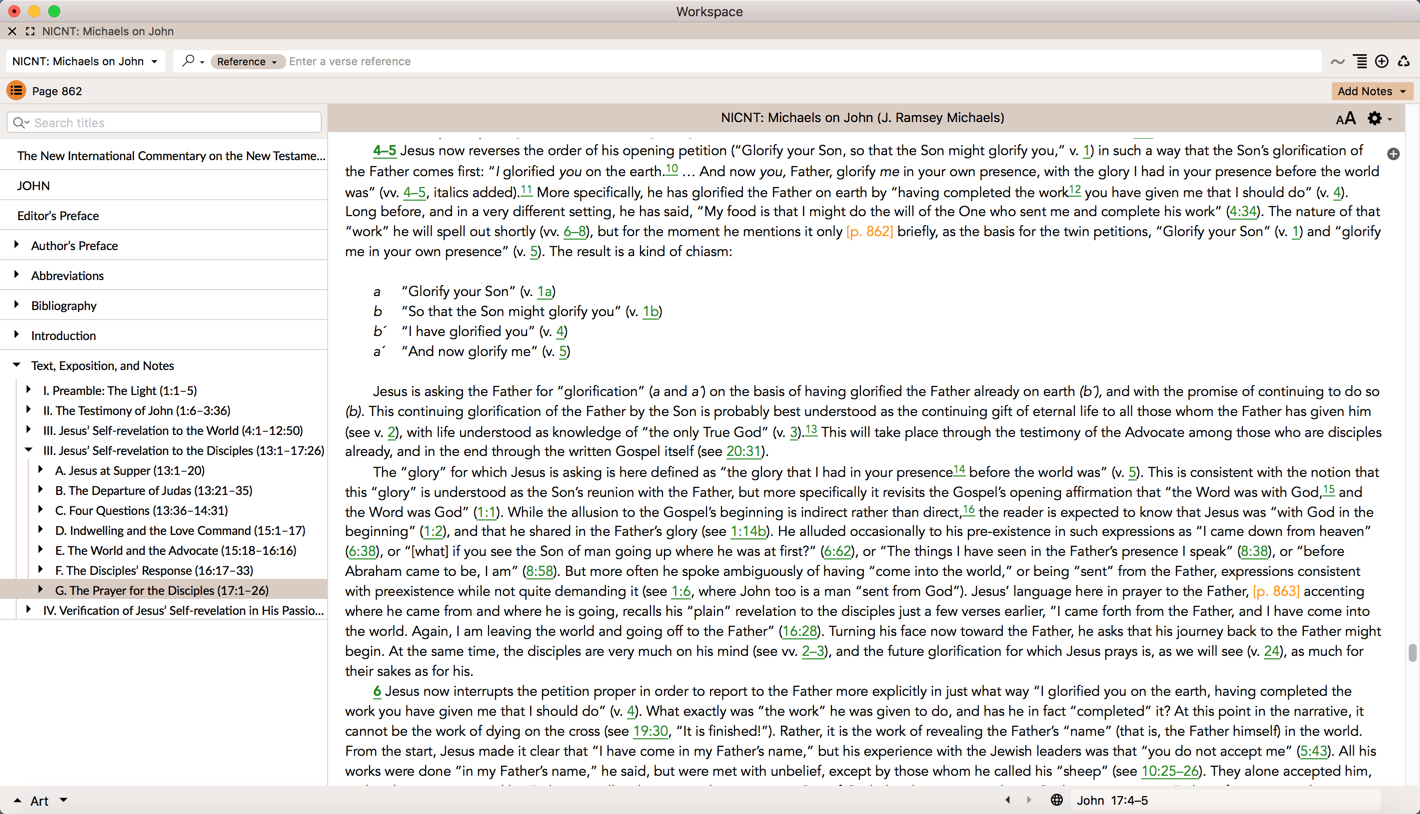
Task: Click the gray plus circle beside the text
Action: click(x=1393, y=154)
